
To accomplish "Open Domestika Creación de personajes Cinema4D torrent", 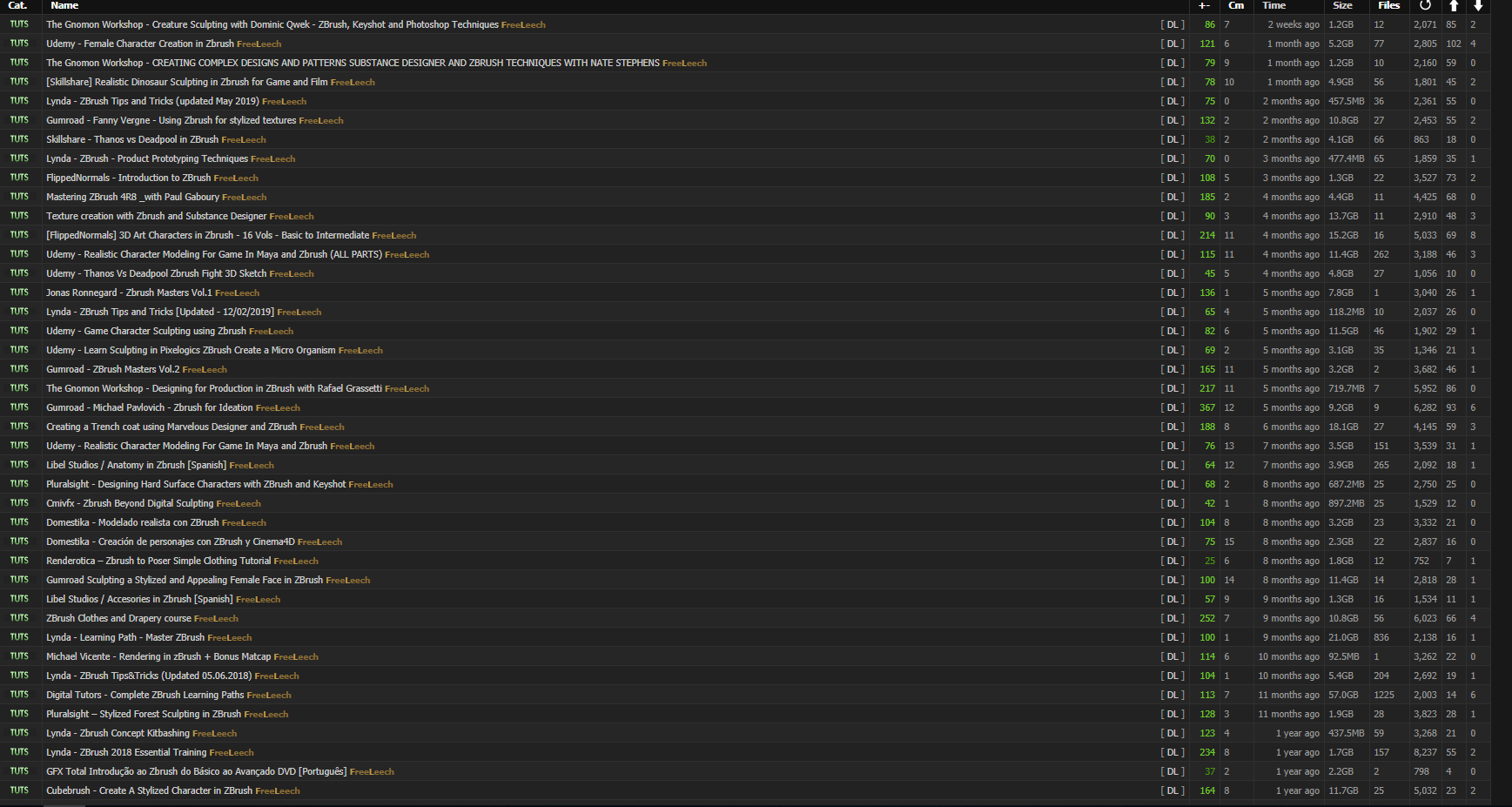I will click(171, 541).
